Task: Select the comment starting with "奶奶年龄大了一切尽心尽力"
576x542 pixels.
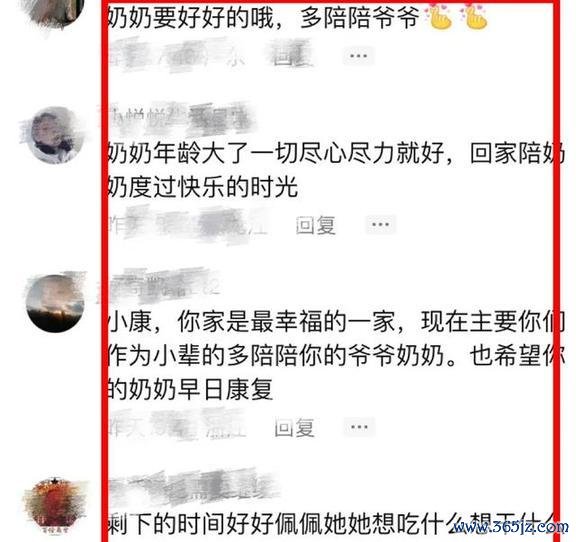Action: click(335, 170)
